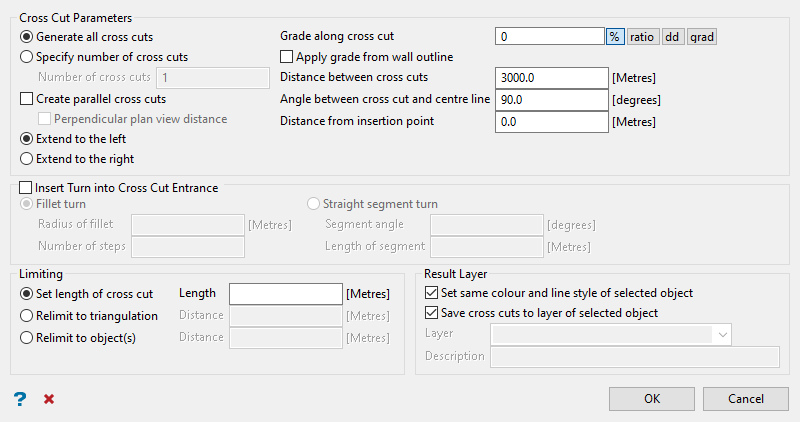
Task: Uncheck Save cross cuts to layer option
Action: point(432,313)
